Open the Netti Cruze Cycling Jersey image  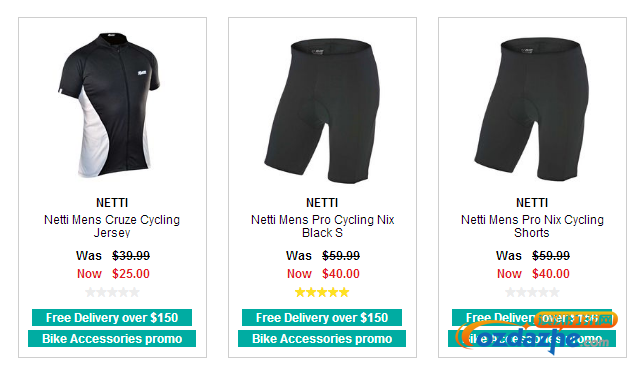pos(109,105)
